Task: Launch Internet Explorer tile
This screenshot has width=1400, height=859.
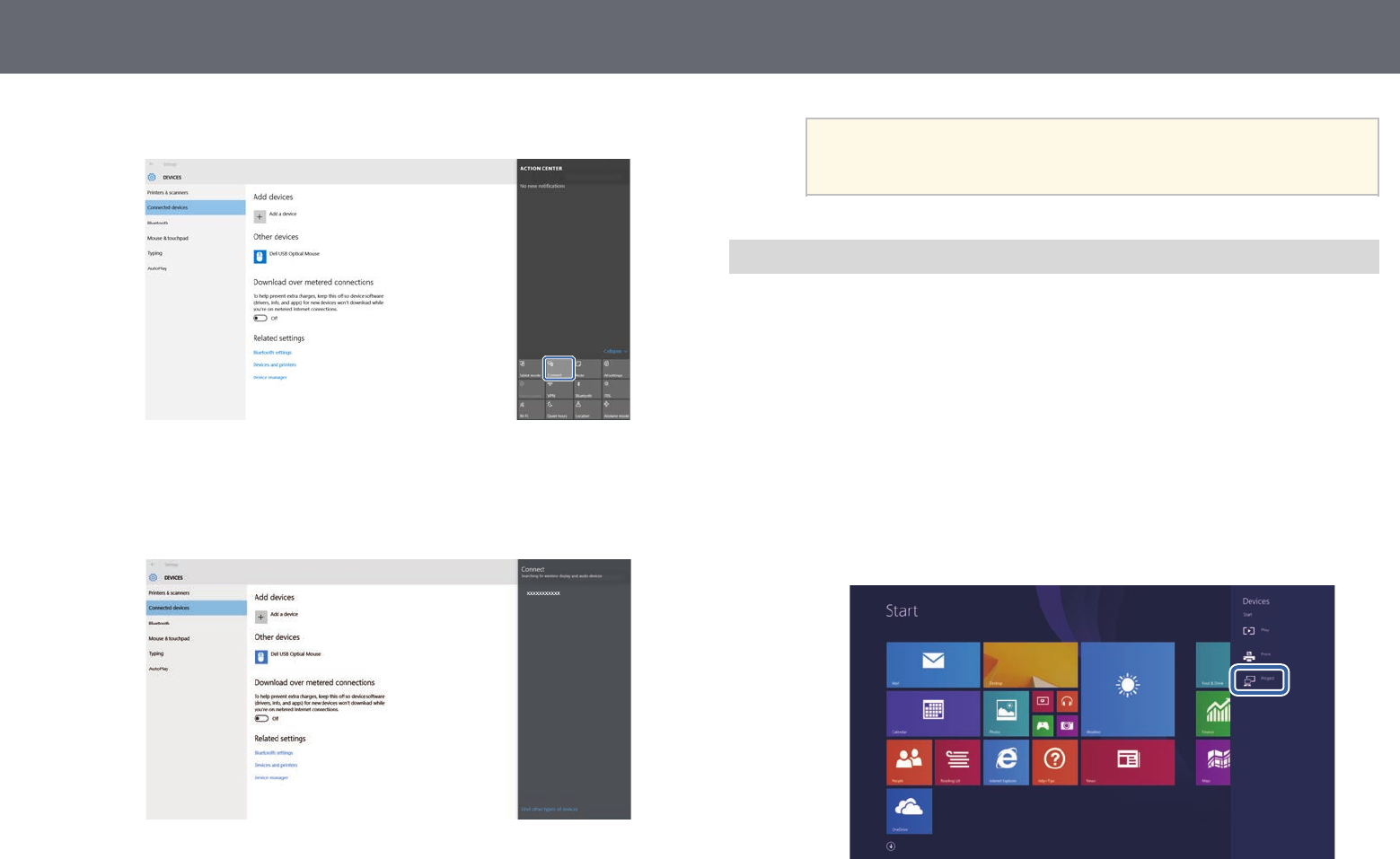Action: click(1006, 762)
